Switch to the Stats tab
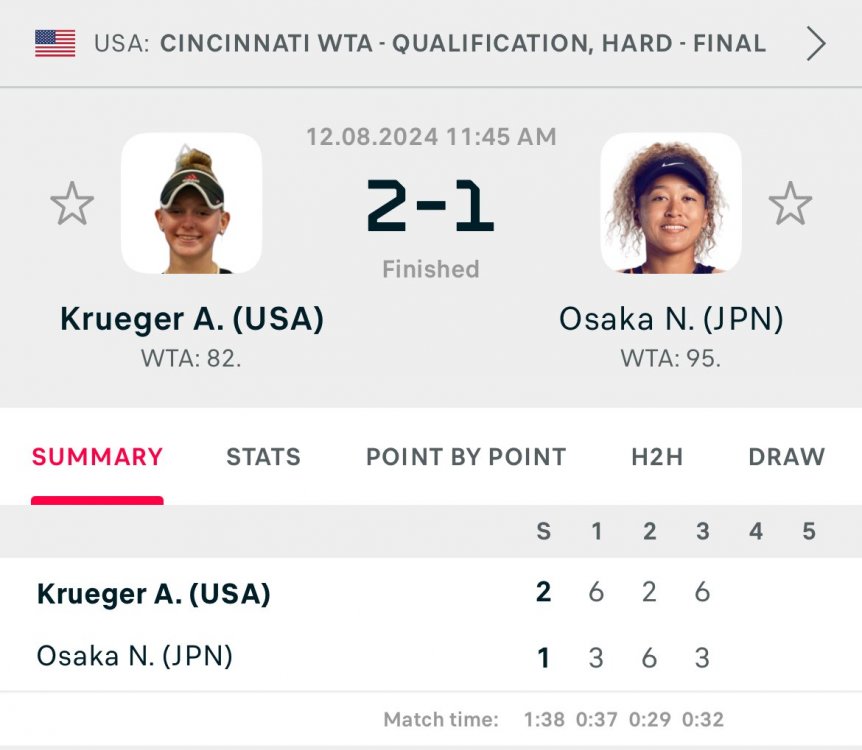Viewport: 862px width, 750px height. click(263, 457)
